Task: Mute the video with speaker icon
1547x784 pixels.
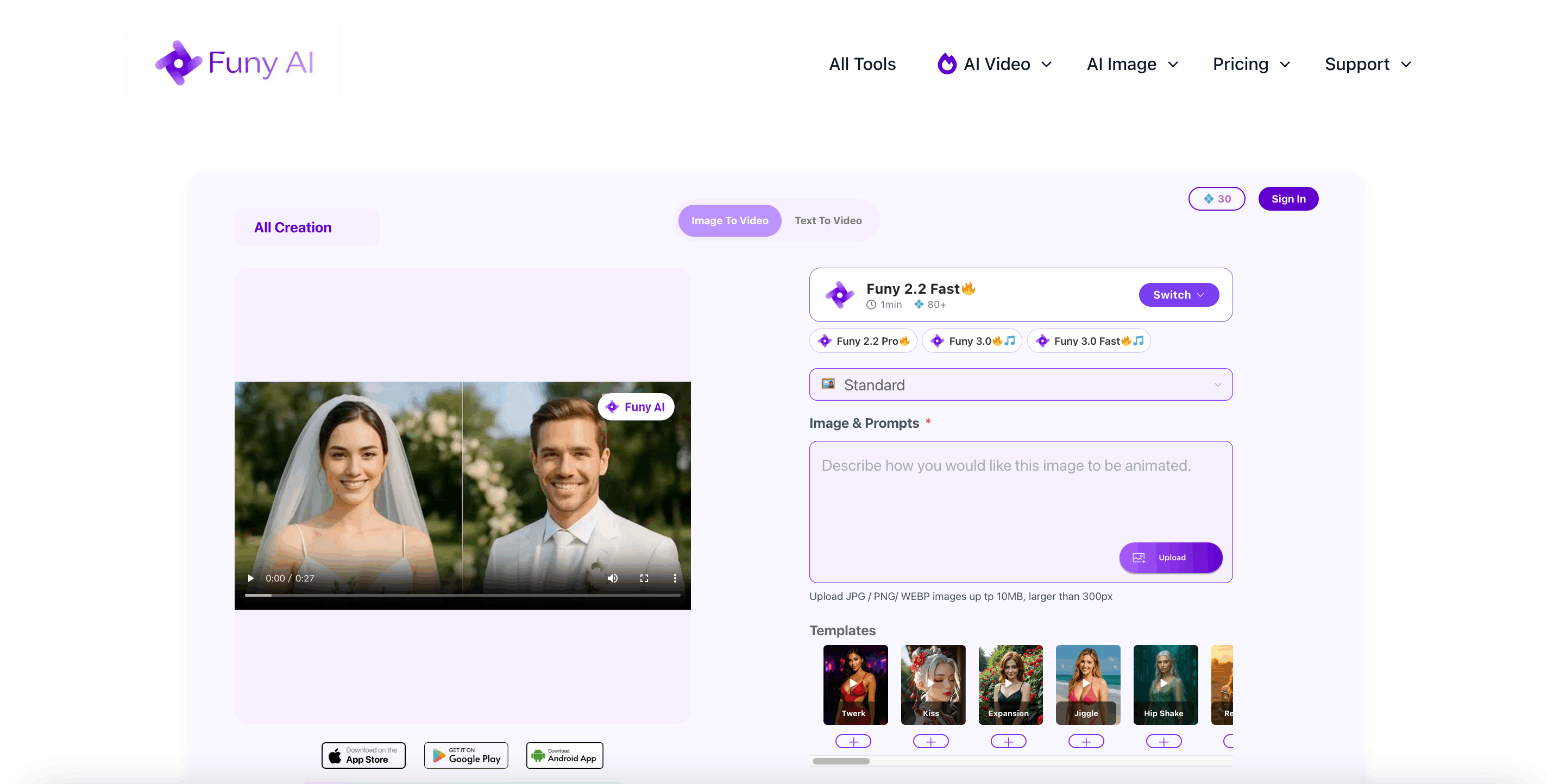Action: (x=613, y=578)
